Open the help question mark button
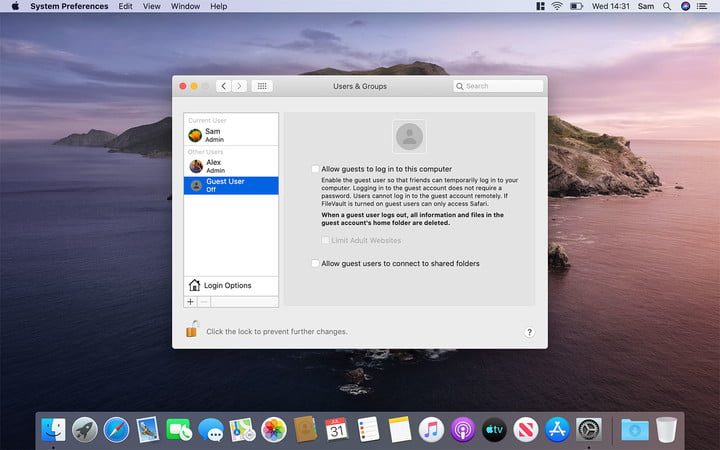Image resolution: width=720 pixels, height=450 pixels. click(529, 332)
